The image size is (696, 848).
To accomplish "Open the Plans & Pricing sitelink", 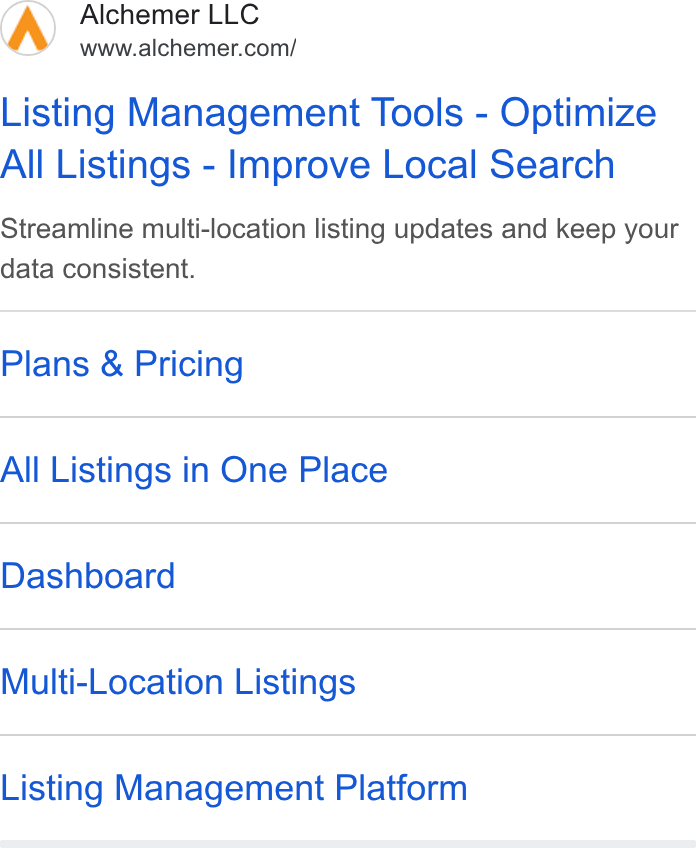I will (x=122, y=364).
